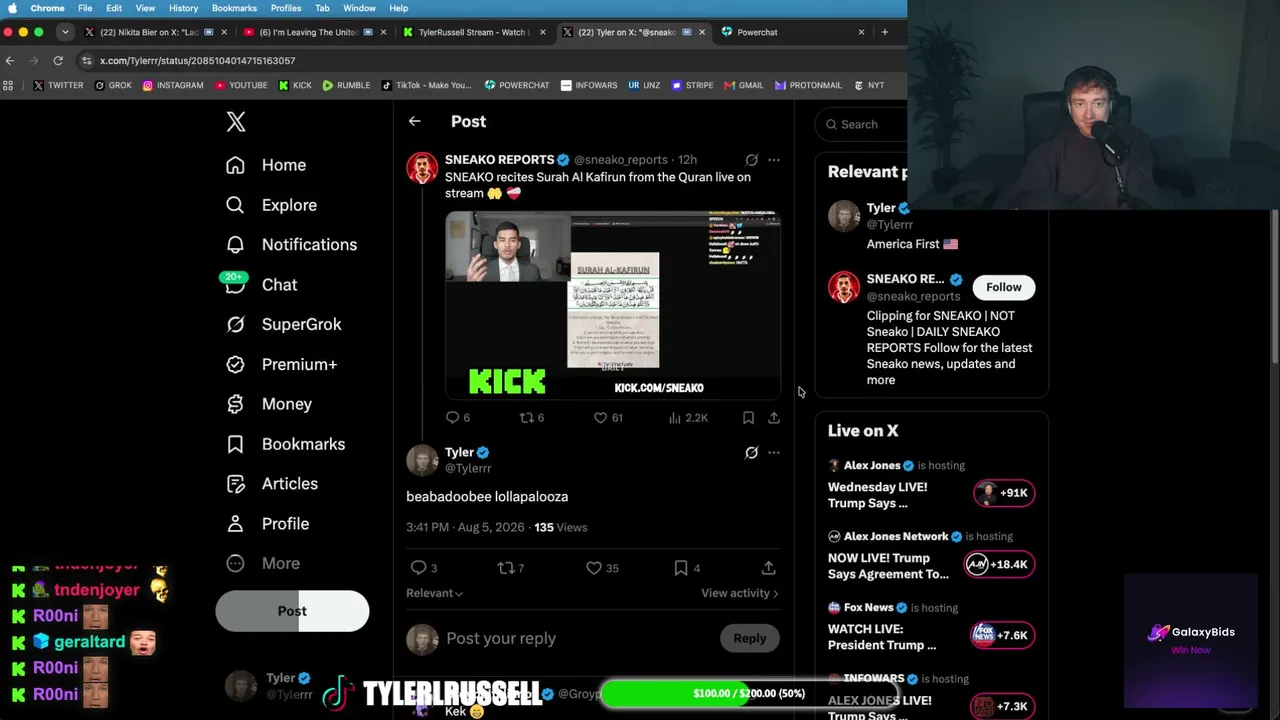Viewport: 1280px width, 720px height.
Task: Open the TWITTER bookmark
Action: [x=58, y=85]
